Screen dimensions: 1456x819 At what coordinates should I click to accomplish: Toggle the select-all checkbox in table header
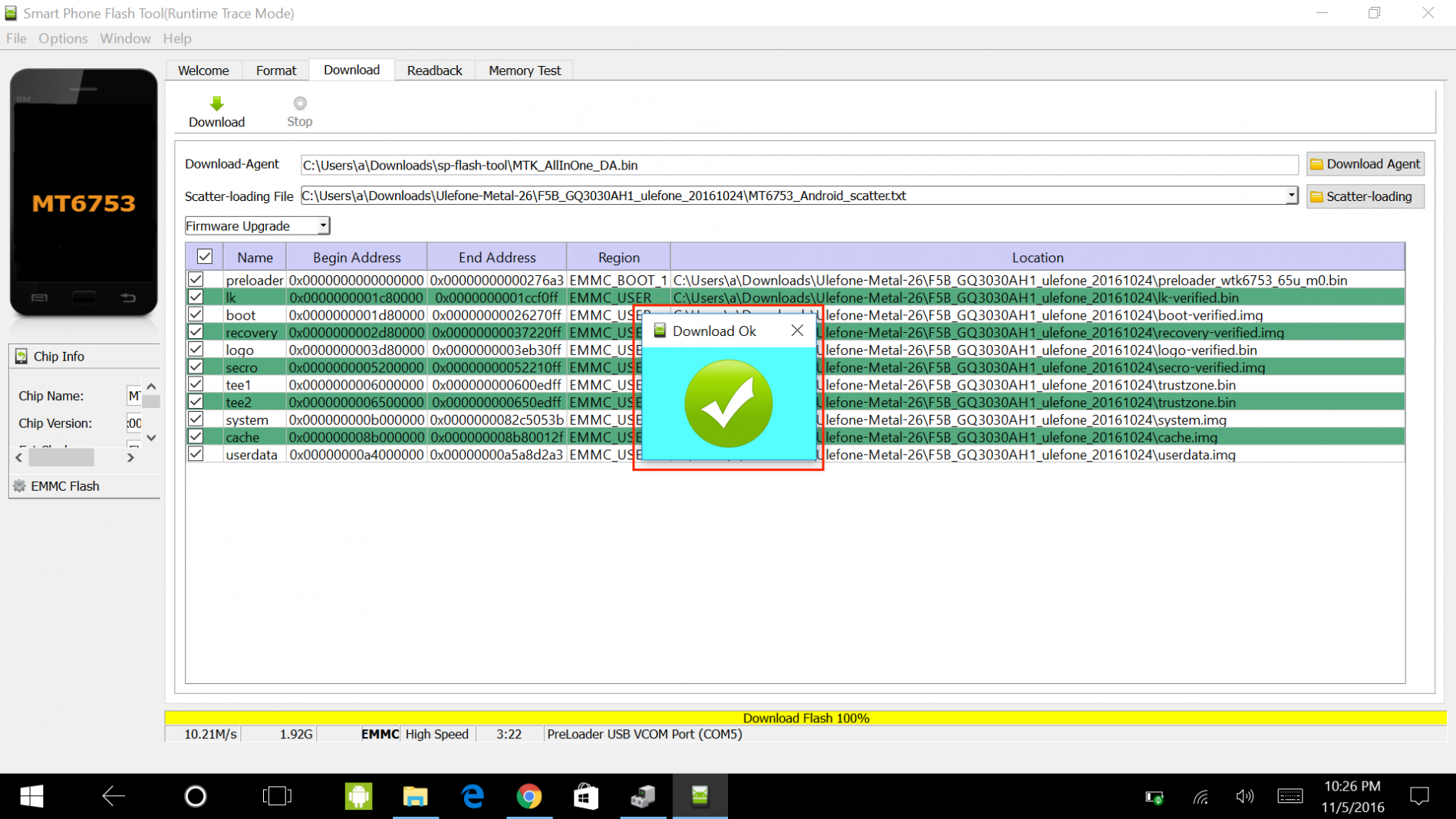pos(205,257)
